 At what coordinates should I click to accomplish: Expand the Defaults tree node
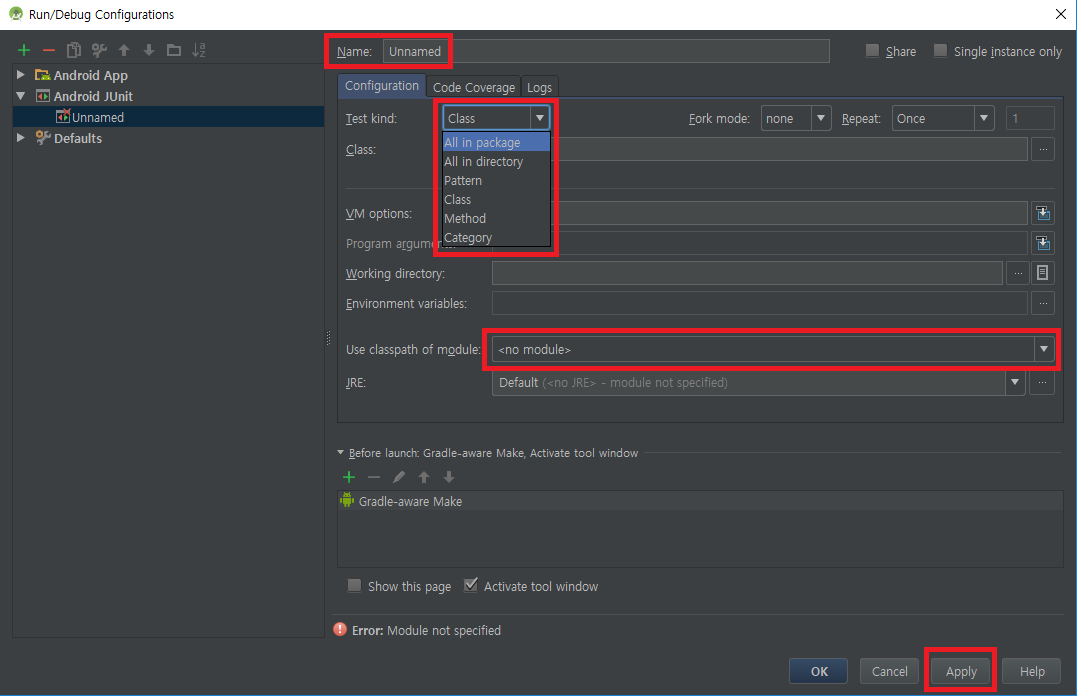coord(21,137)
